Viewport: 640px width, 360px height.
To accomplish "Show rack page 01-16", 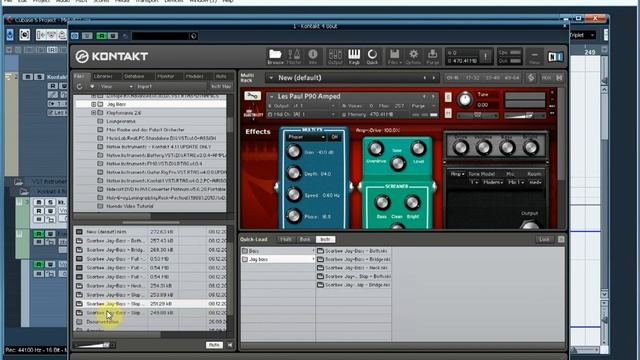I will click(452, 78).
